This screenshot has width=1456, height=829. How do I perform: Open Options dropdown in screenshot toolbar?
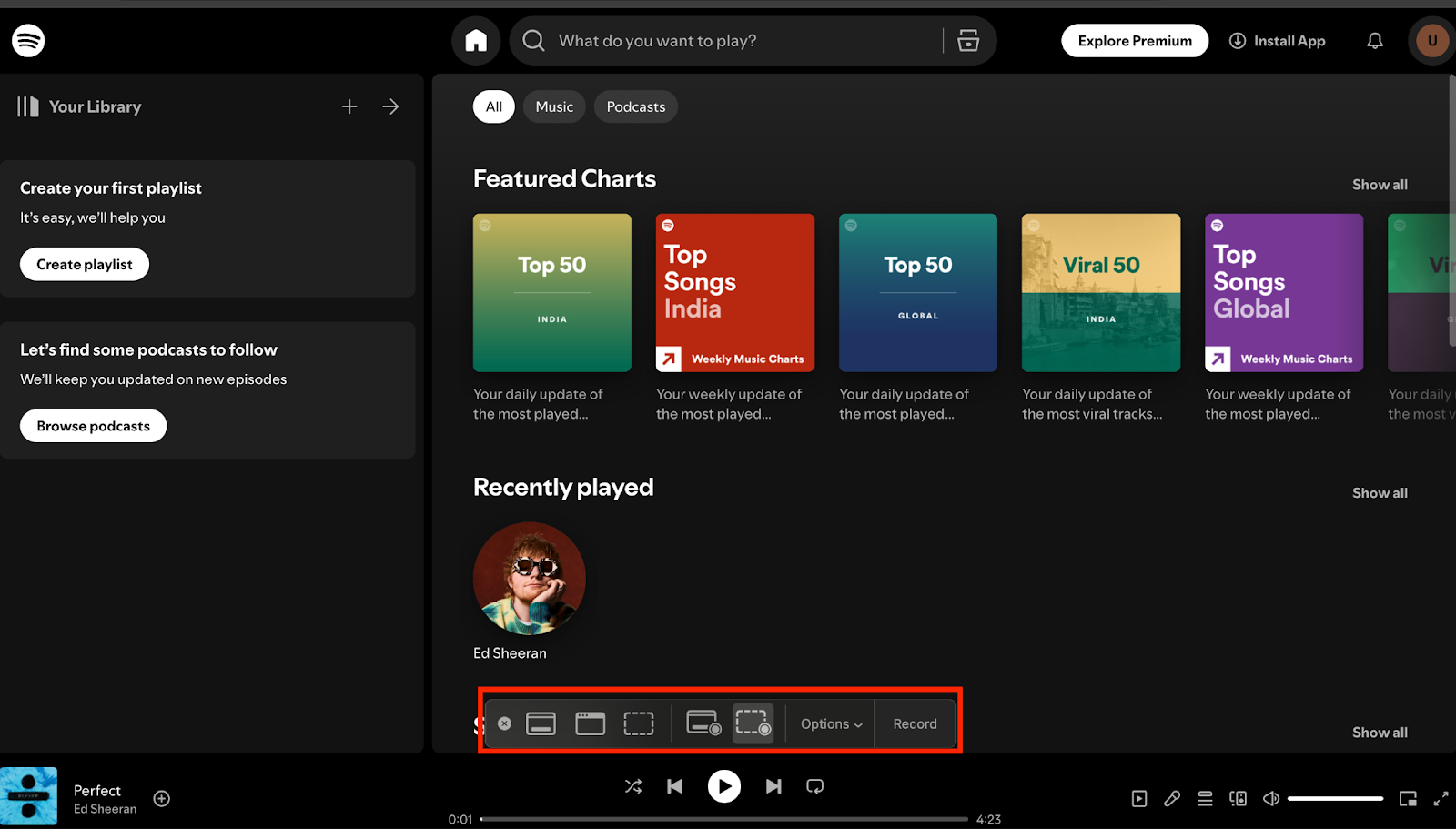(x=831, y=723)
